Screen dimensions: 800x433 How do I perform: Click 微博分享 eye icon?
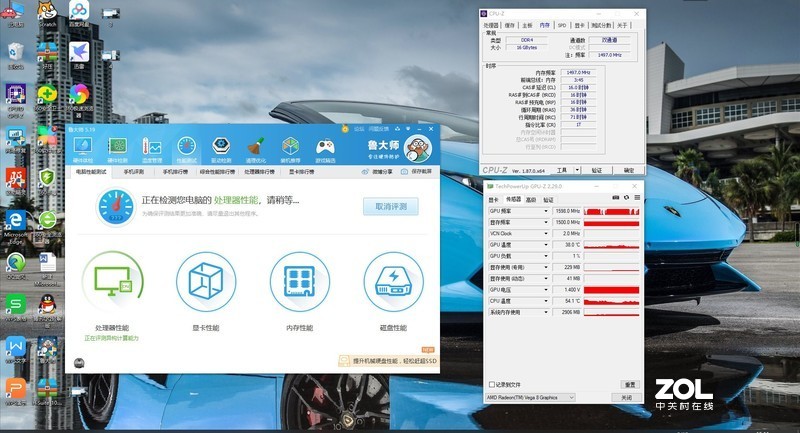pyautogui.click(x=365, y=172)
